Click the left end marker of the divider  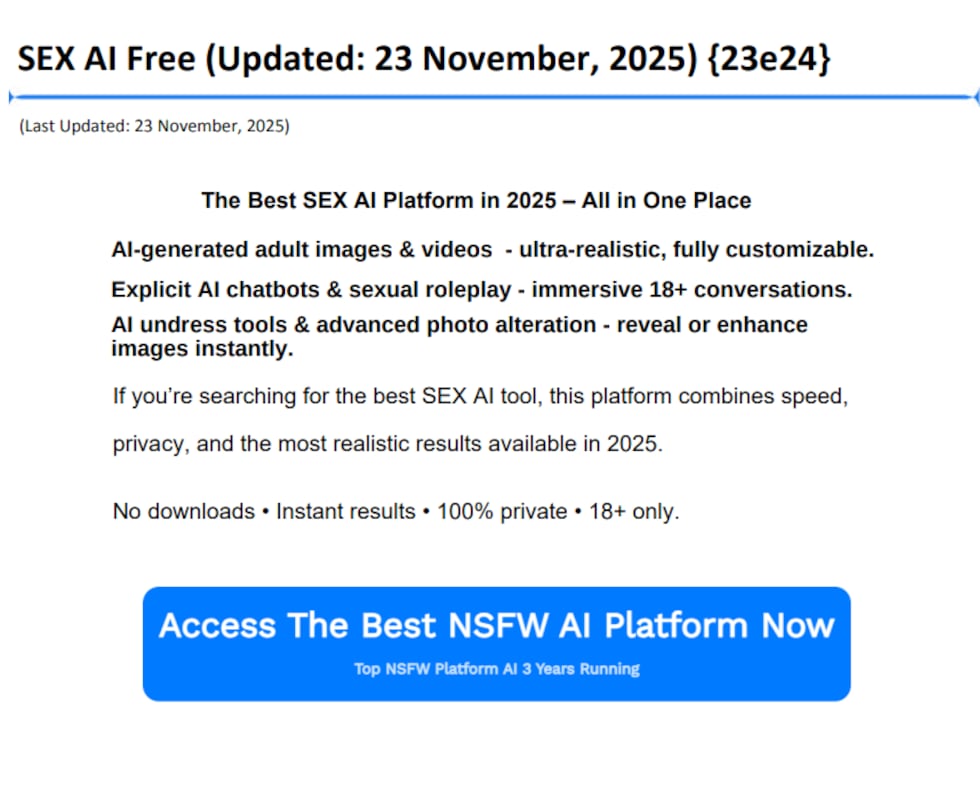(x=10, y=97)
